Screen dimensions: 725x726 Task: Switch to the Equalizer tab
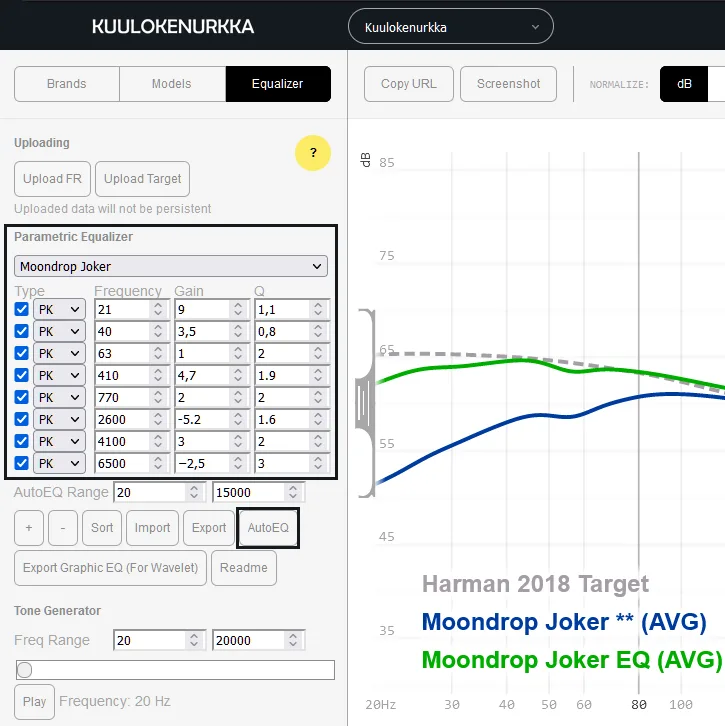278,84
